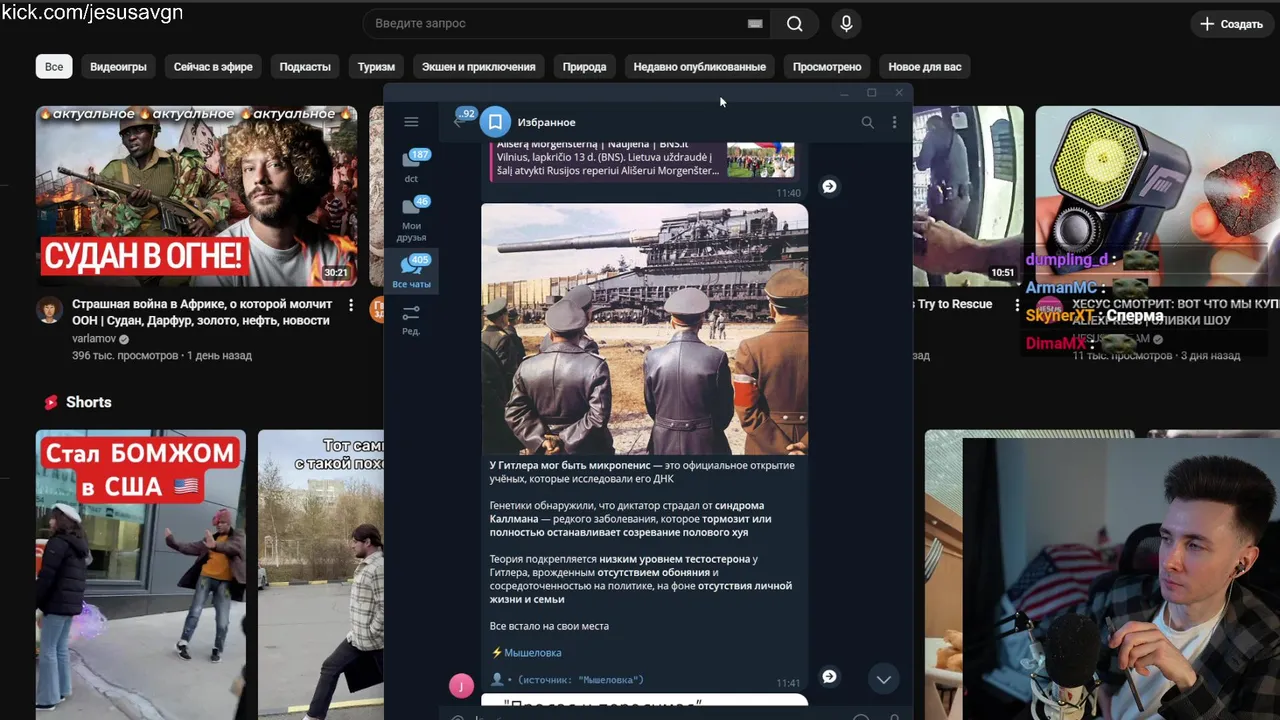Image resolution: width=1280 pixels, height=720 pixels.
Task: Select the Туризм filter chip
Action: coord(376,67)
